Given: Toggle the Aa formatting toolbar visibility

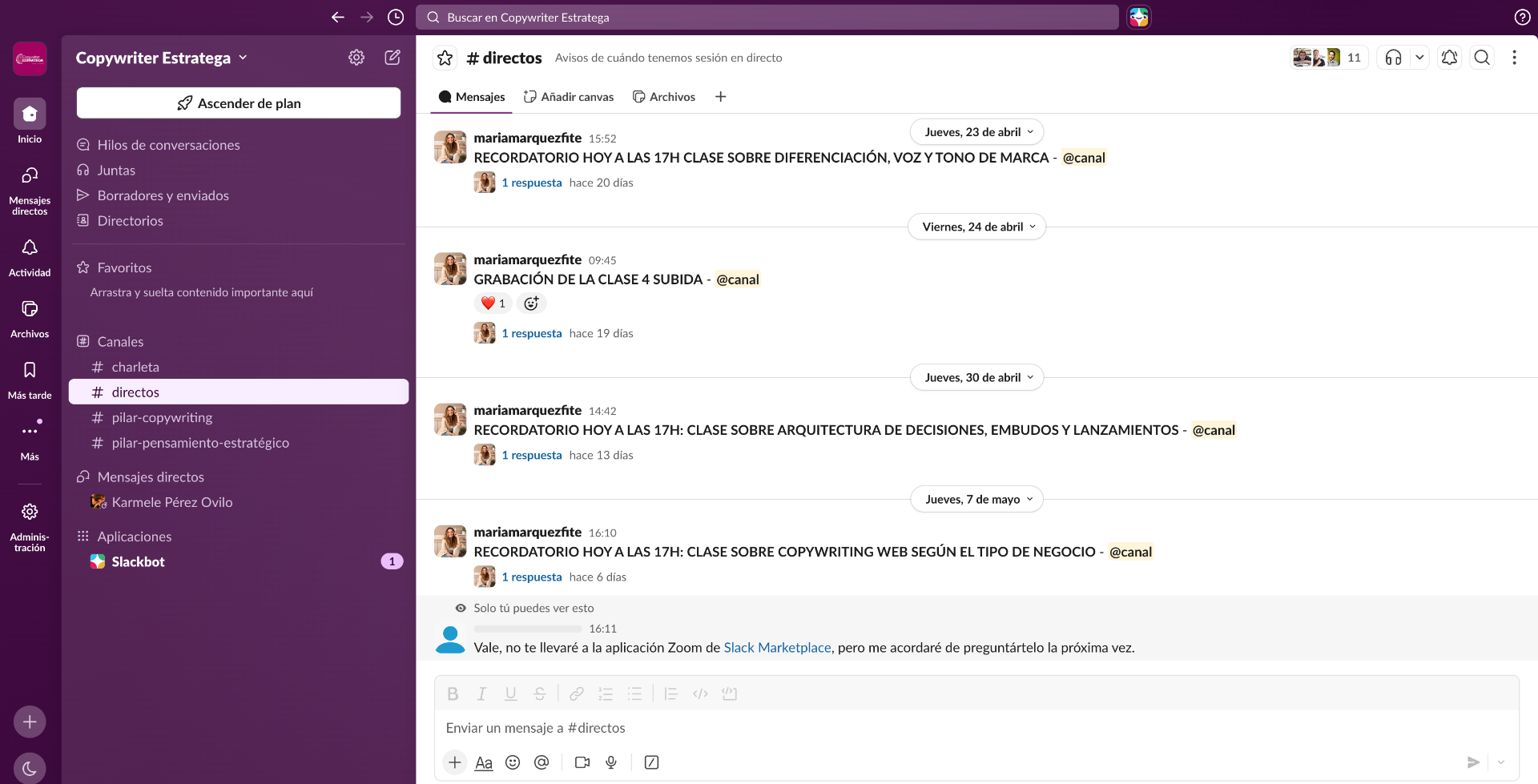Looking at the screenshot, I should [x=484, y=762].
